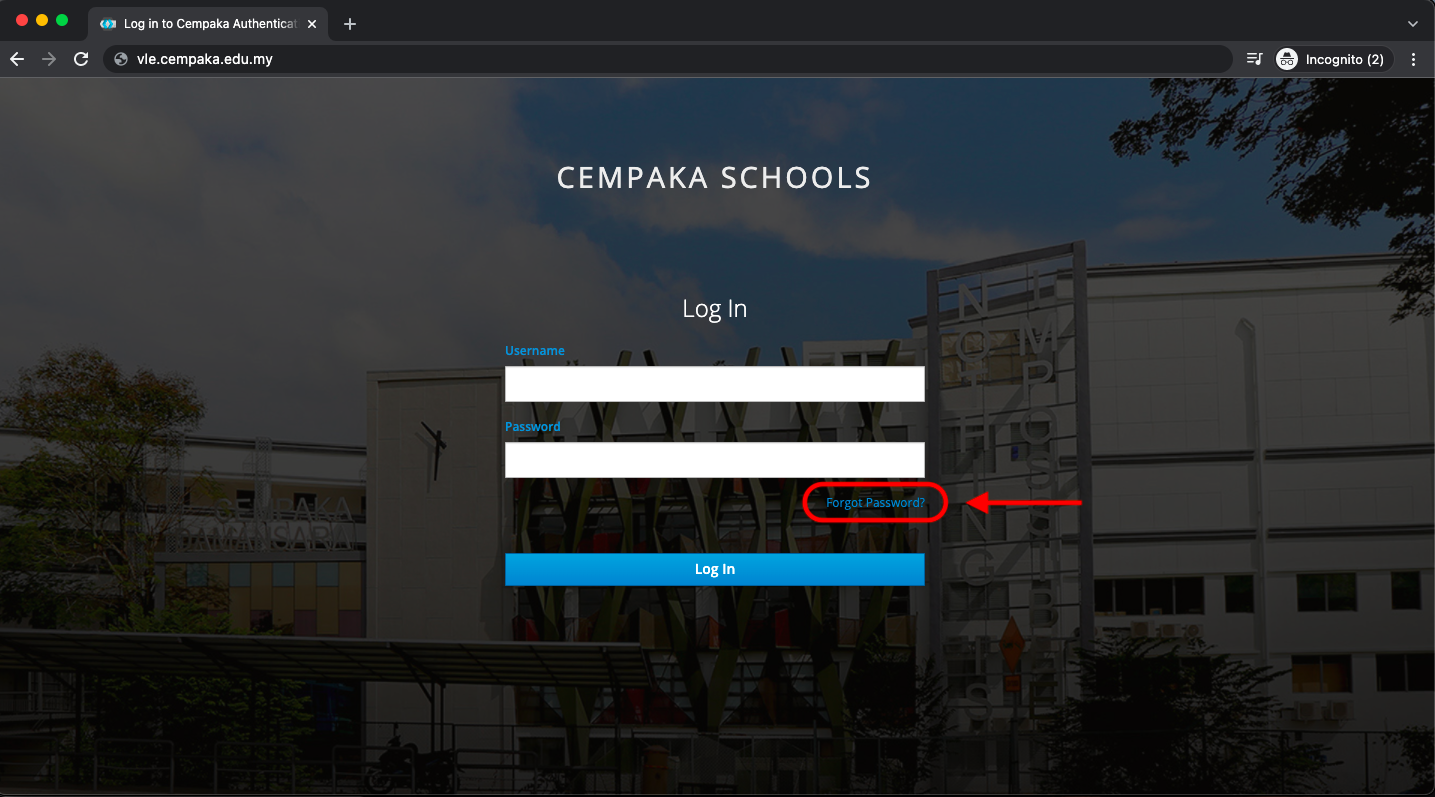Focus the Password input field
This screenshot has width=1435, height=797.
click(715, 460)
